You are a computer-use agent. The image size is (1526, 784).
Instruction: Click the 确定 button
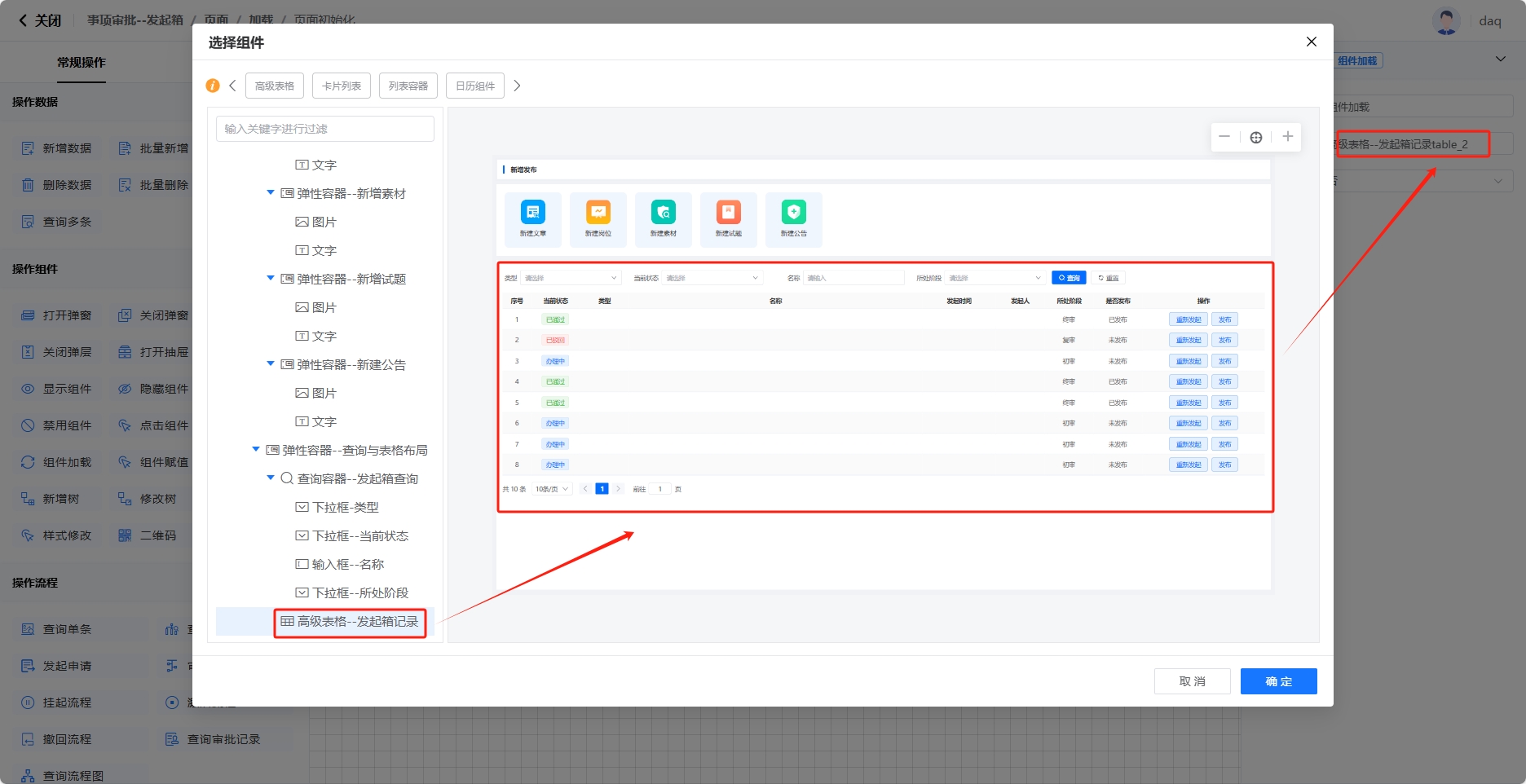[1278, 681]
